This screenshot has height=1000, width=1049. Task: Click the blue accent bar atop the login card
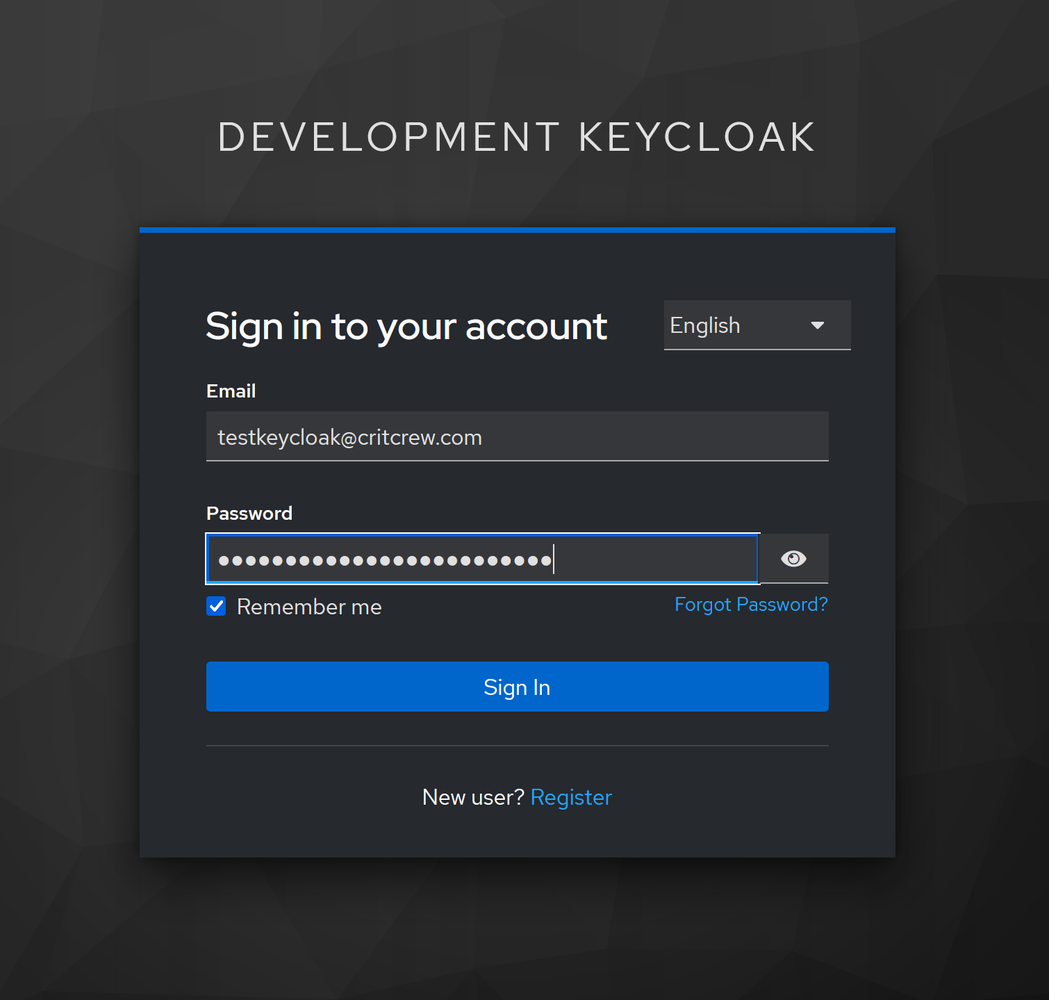point(517,230)
